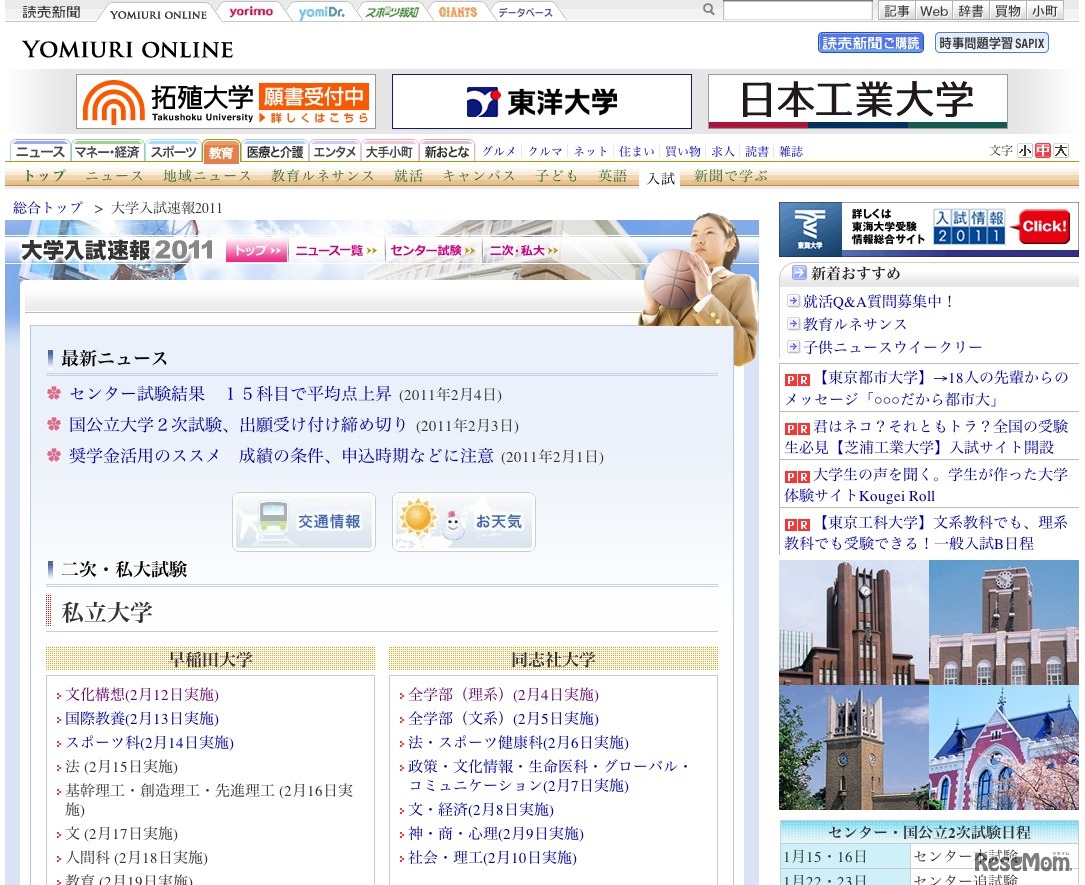Viewport: 1085px width, 885px height.
Task: Go to the スポーツ main tab
Action: [173, 152]
